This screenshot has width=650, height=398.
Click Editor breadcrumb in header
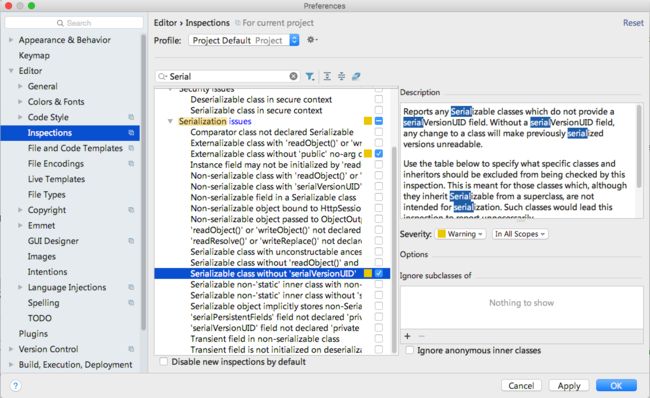(x=165, y=23)
